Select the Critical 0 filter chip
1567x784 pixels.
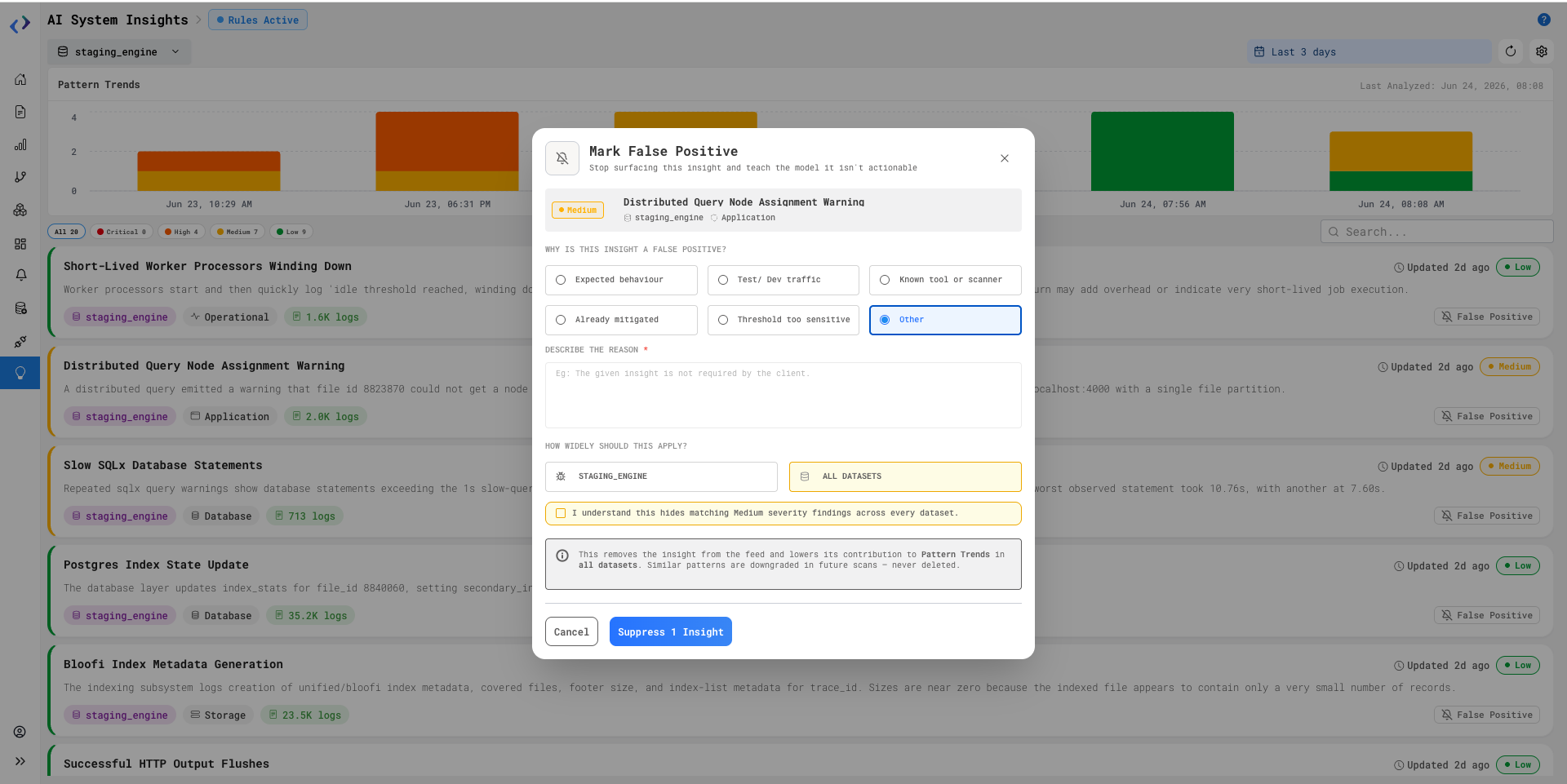(121, 232)
